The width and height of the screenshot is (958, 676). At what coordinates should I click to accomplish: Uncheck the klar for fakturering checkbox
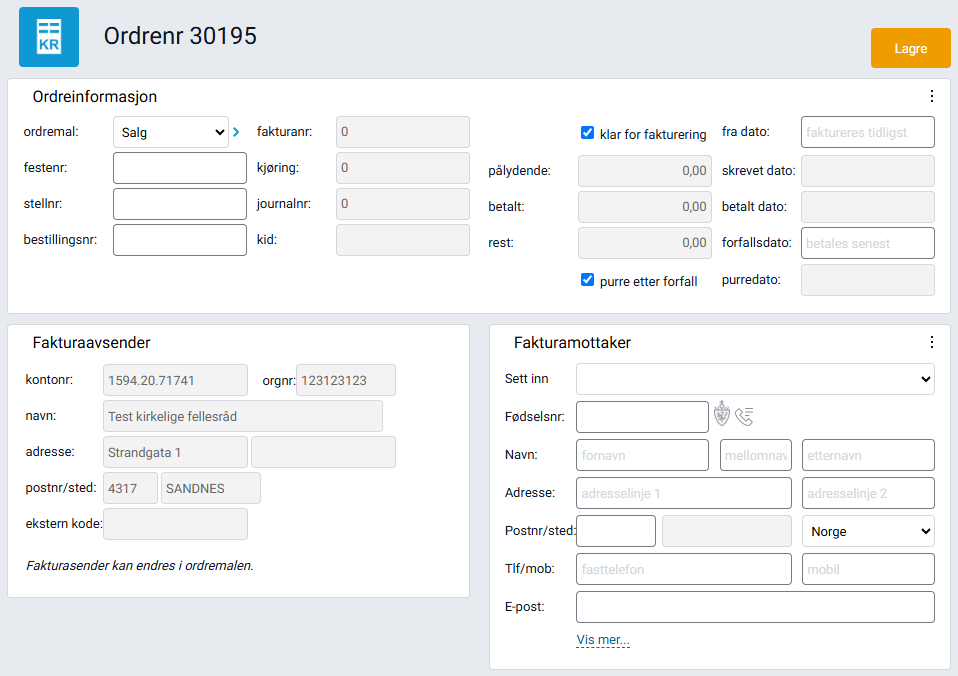588,133
